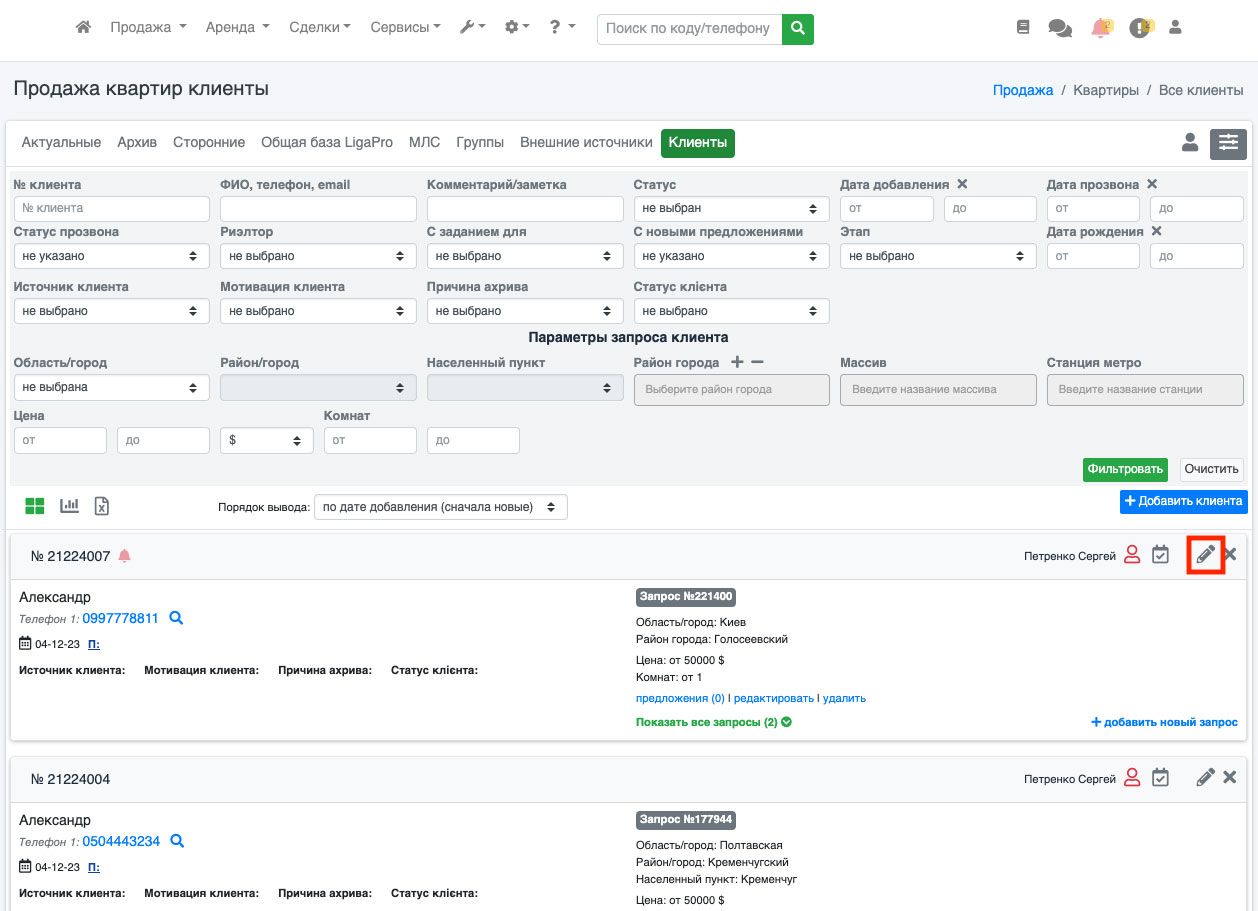Click the № клиента input field
The width and height of the screenshot is (1258, 911).
[x=111, y=209]
